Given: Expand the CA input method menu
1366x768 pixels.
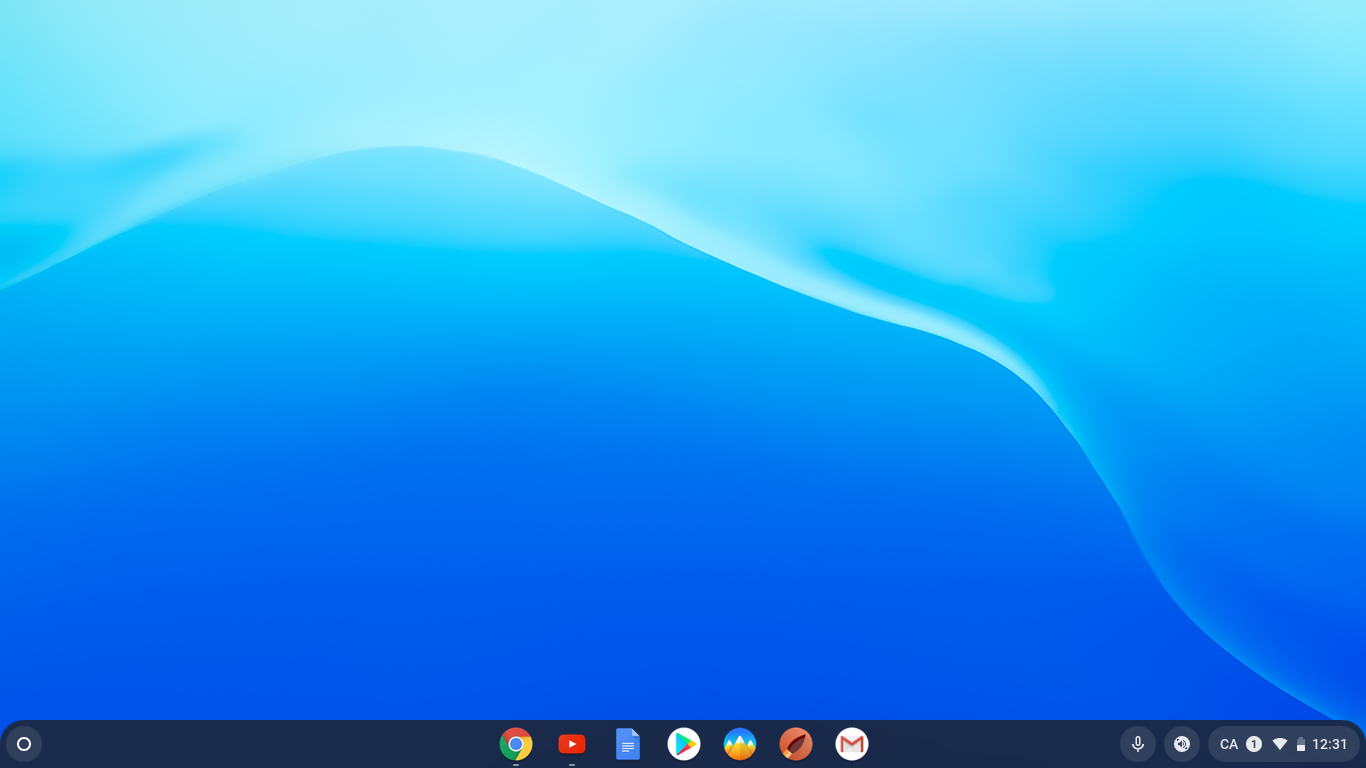Looking at the screenshot, I should pyautogui.click(x=1229, y=744).
